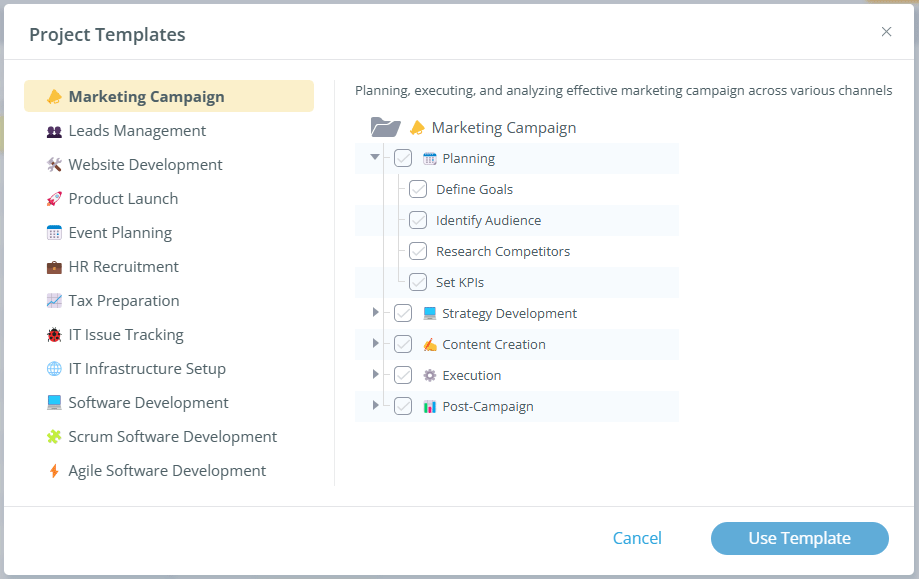
Task: Click the Post-Campaign chart icon
Action: [427, 406]
